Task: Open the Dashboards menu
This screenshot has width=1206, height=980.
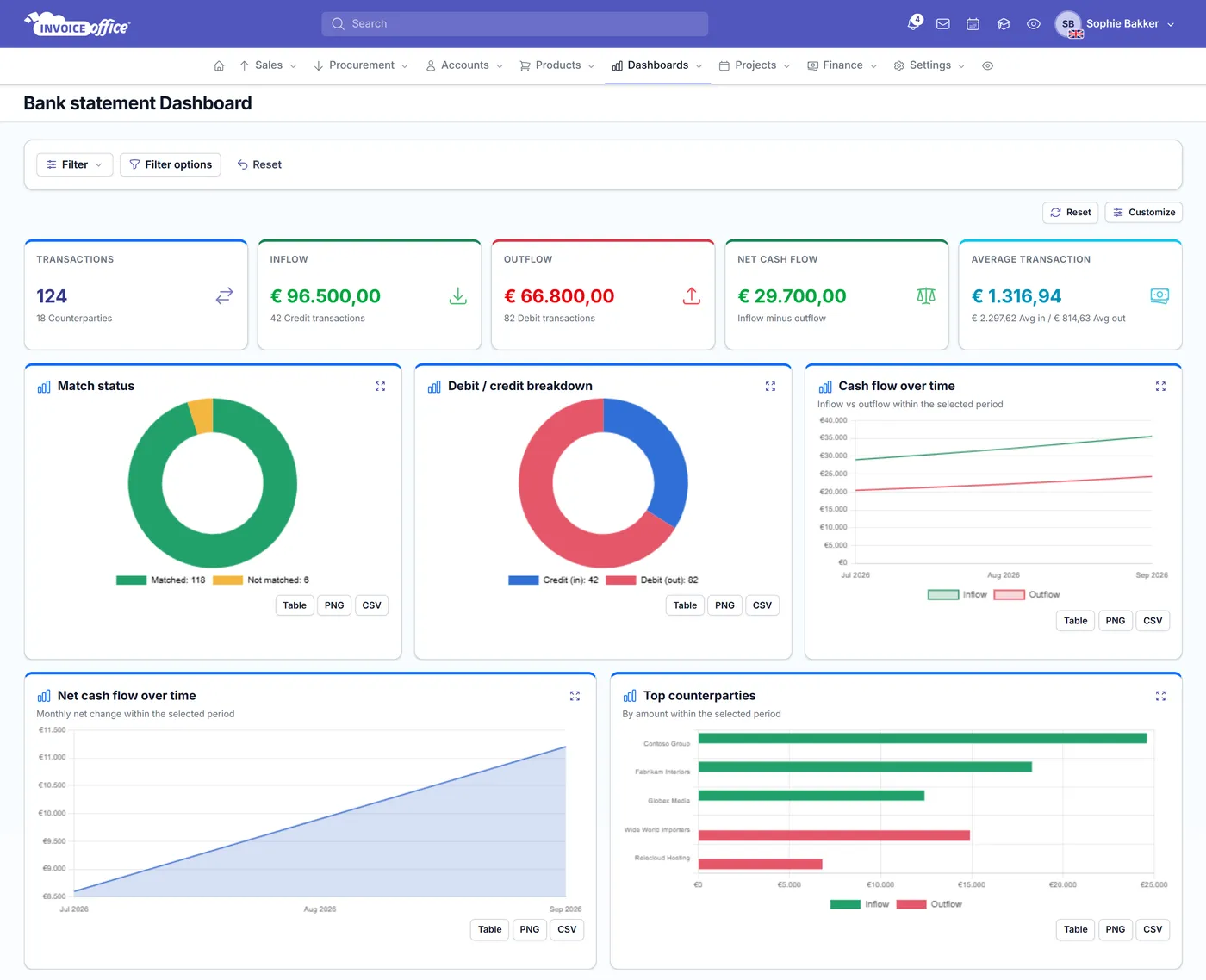Action: tap(657, 65)
